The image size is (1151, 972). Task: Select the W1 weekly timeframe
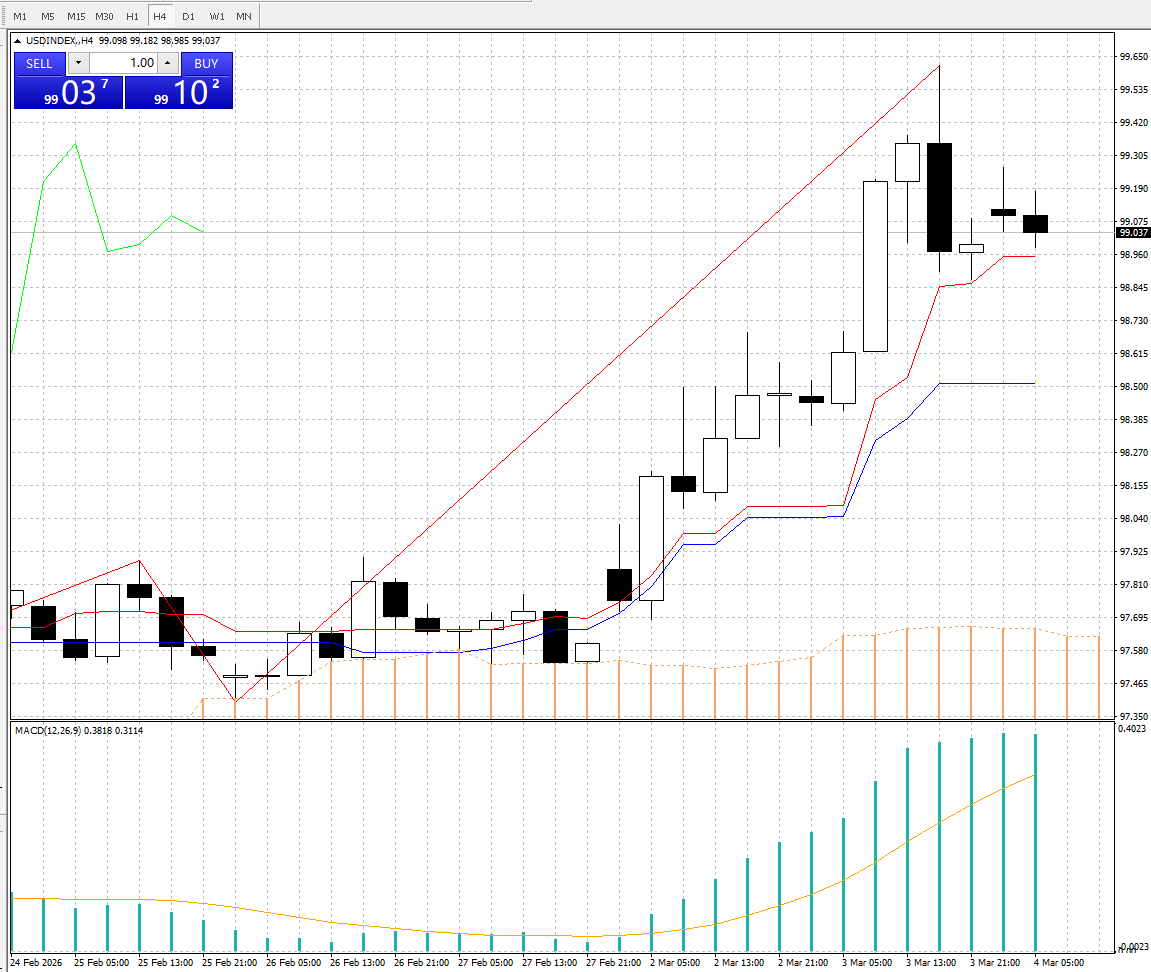coord(217,16)
